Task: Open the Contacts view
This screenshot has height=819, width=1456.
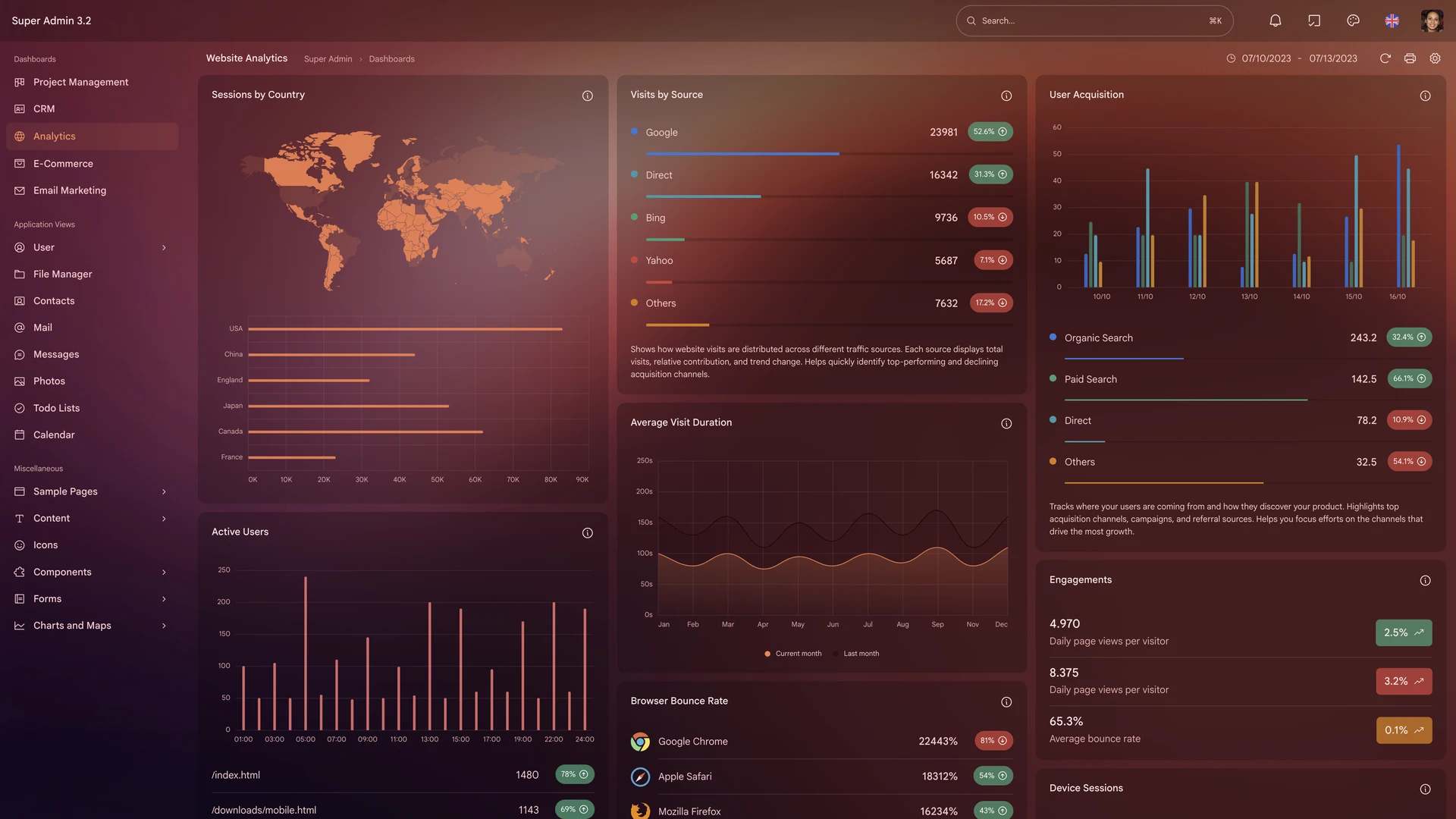Action: click(92, 301)
